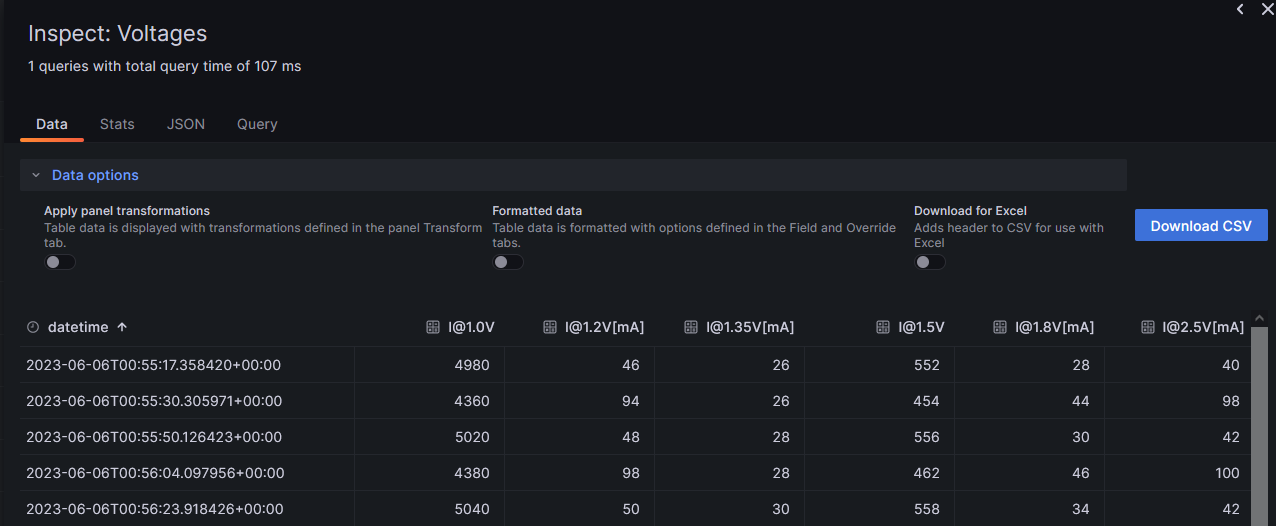This screenshot has height=526, width=1276.
Task: Click the Data options section title
Action: click(x=95, y=175)
